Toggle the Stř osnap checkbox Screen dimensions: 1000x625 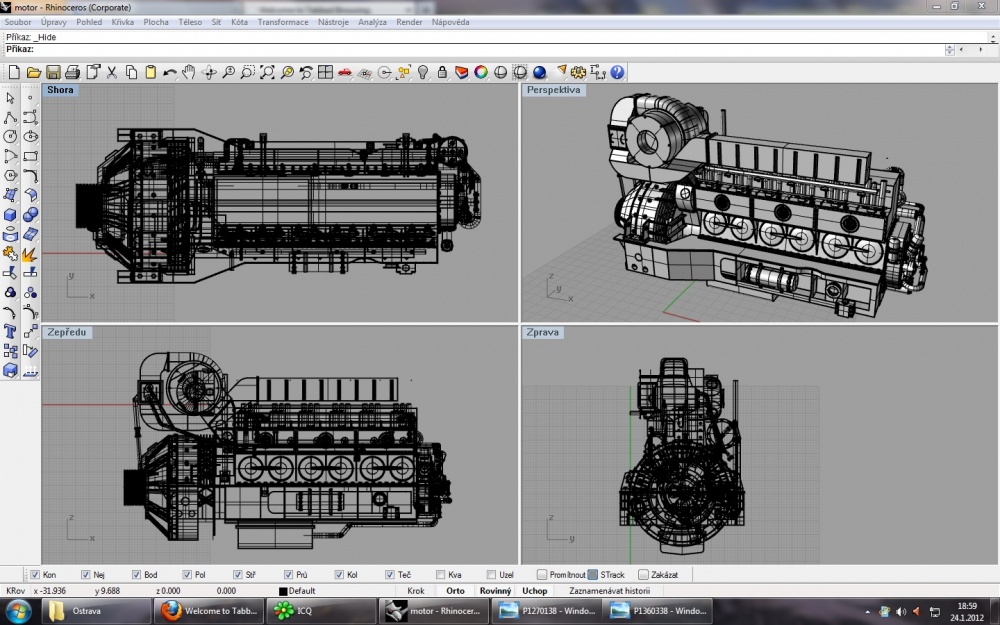pyautogui.click(x=237, y=575)
